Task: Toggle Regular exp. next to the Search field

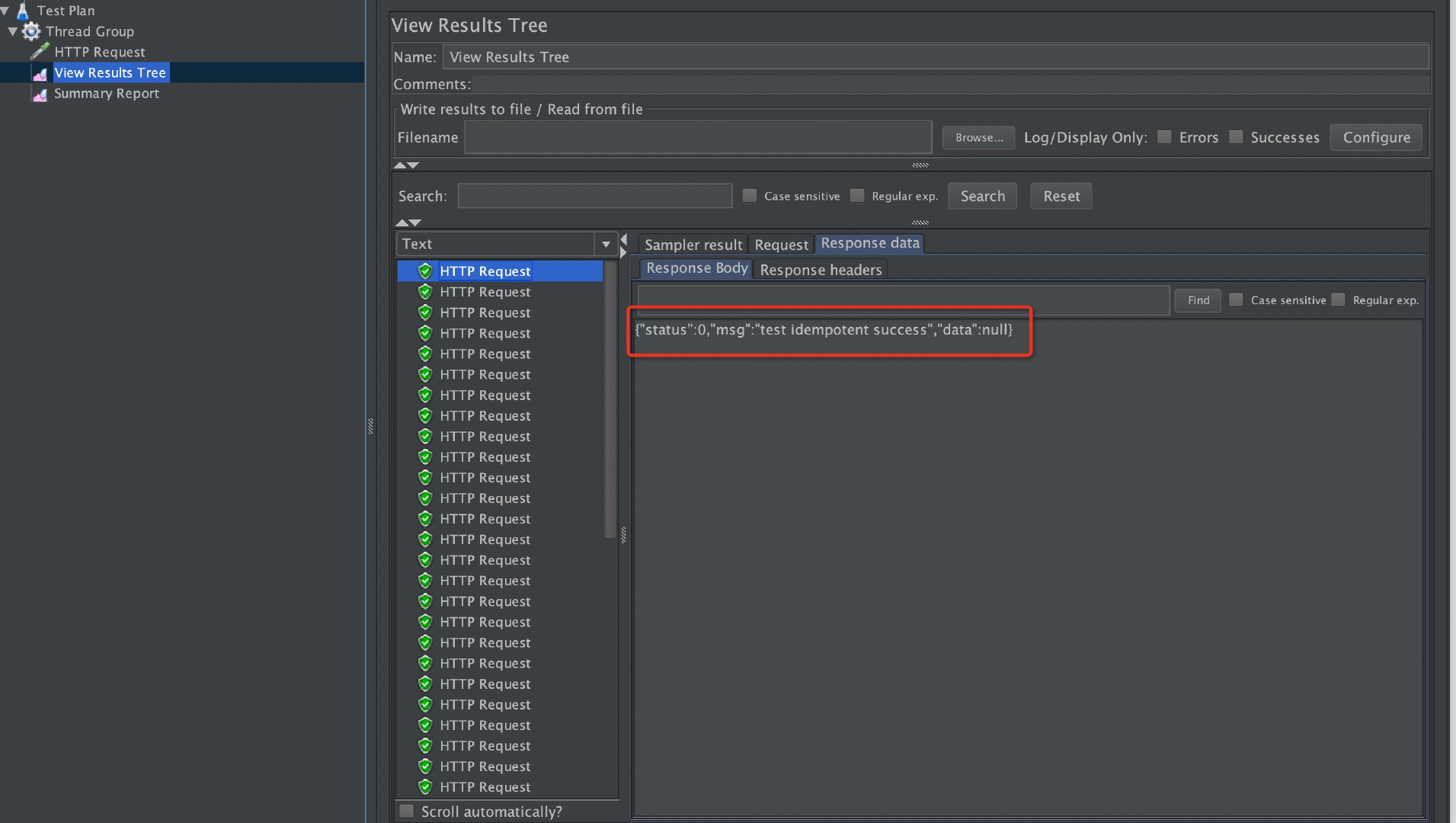Action: 857,196
